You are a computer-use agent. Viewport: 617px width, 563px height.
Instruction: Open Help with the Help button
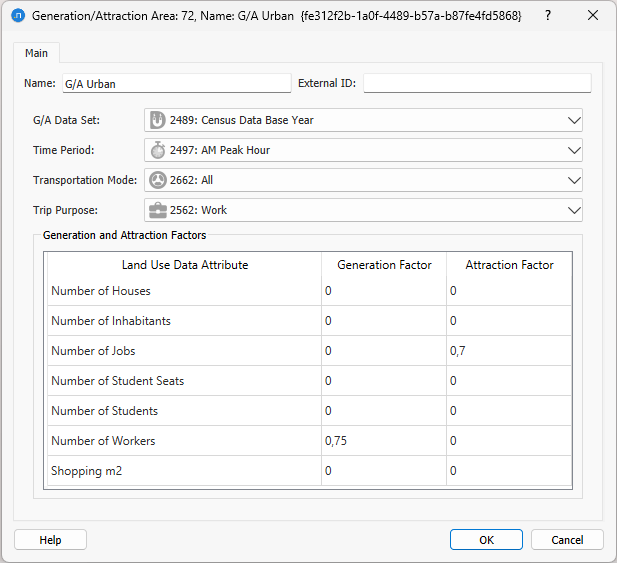tap(50, 540)
